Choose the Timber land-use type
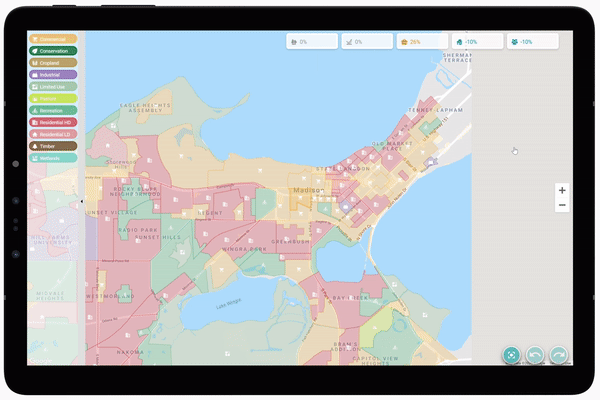The height and width of the screenshot is (400, 600). (x=53, y=146)
